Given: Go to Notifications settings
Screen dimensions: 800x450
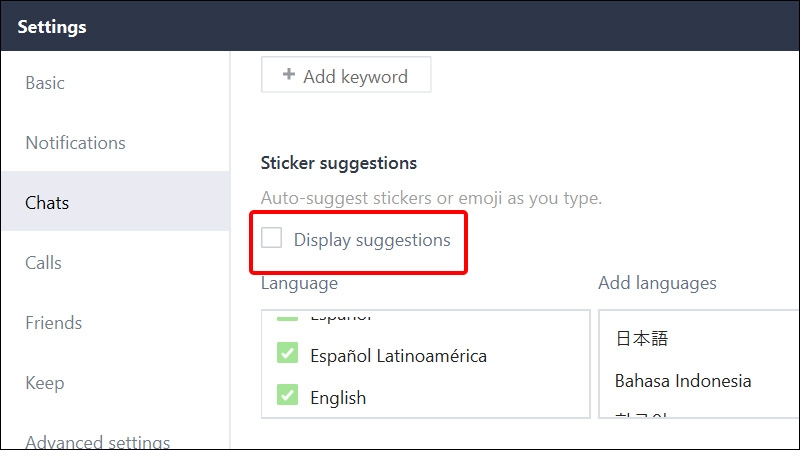Looking at the screenshot, I should tap(76, 143).
